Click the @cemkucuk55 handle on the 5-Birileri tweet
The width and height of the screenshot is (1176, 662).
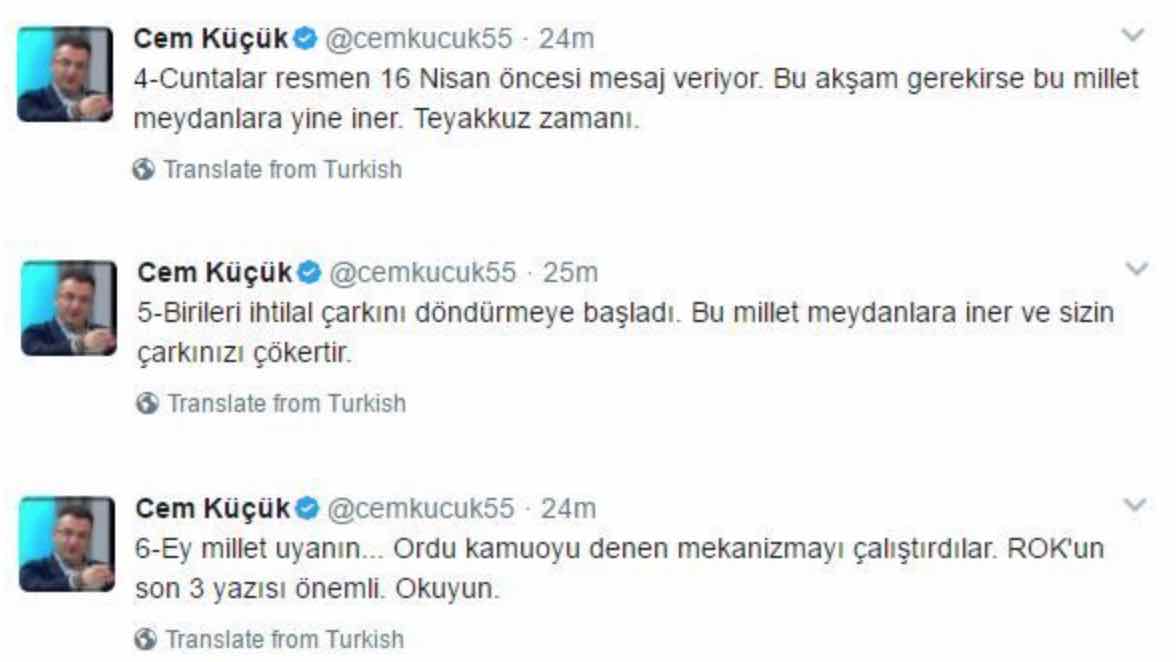[424, 273]
